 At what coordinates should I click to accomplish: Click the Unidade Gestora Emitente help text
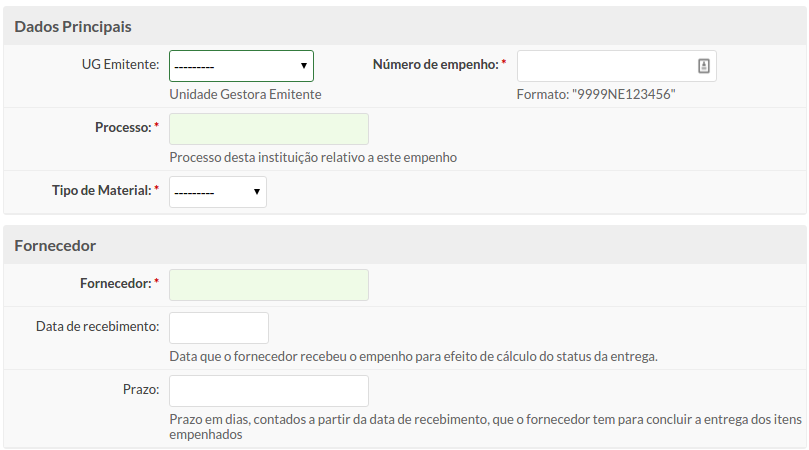click(246, 94)
